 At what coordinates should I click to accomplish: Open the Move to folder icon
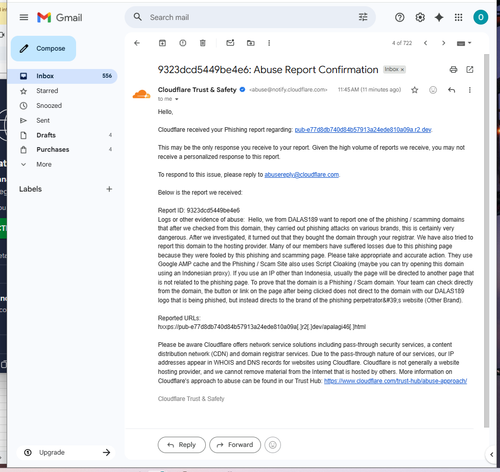point(251,43)
